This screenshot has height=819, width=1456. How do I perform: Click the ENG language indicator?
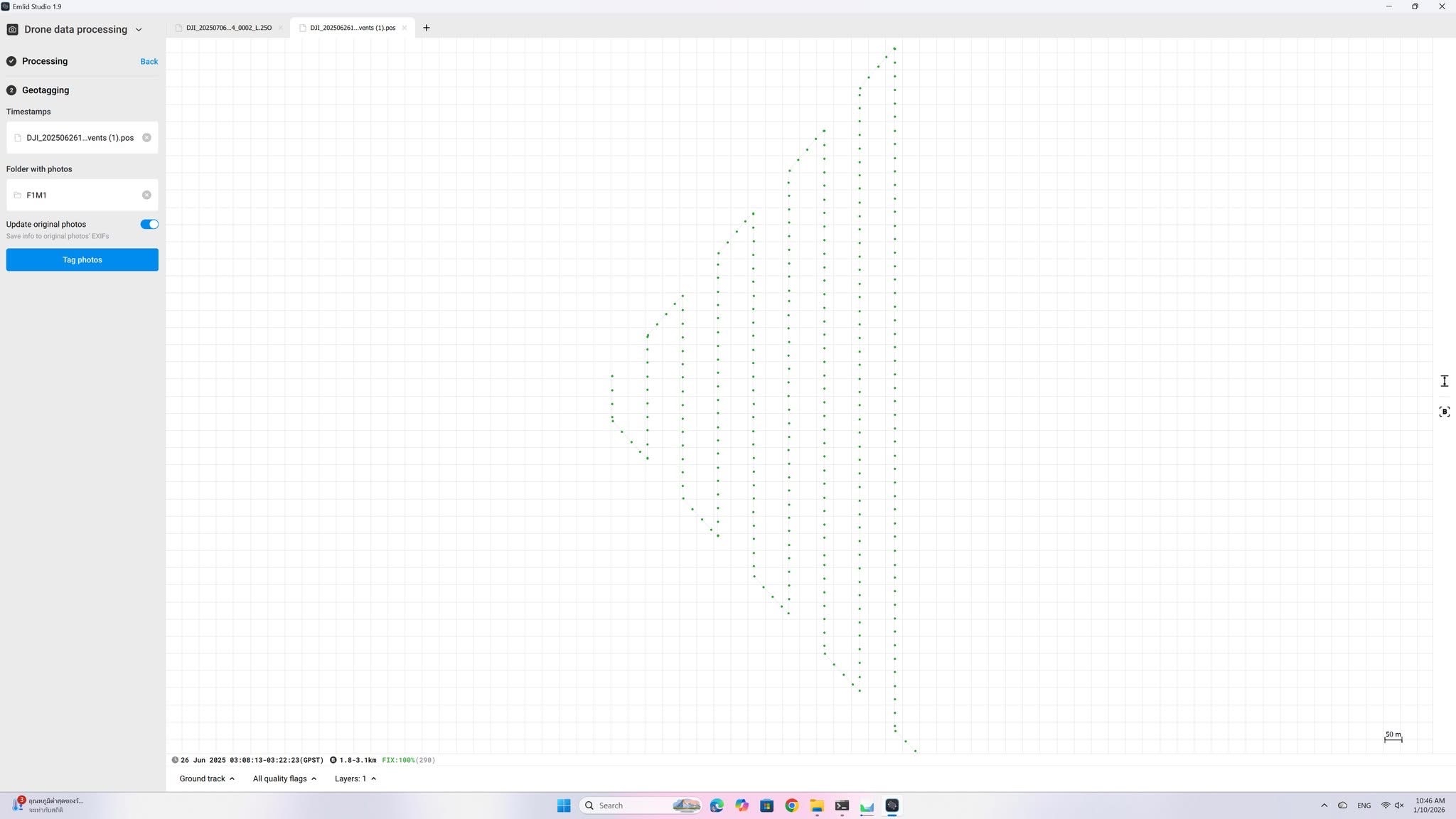[1364, 805]
